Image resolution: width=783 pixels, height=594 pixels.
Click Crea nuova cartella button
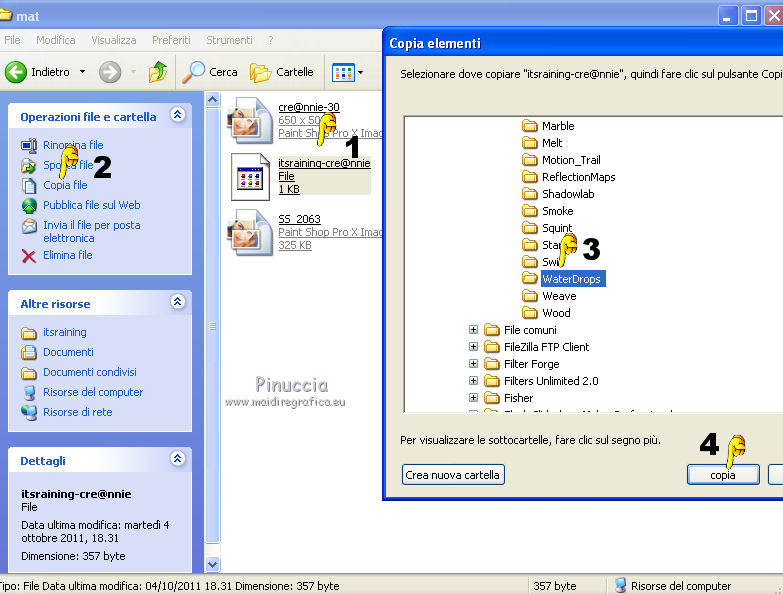(453, 475)
